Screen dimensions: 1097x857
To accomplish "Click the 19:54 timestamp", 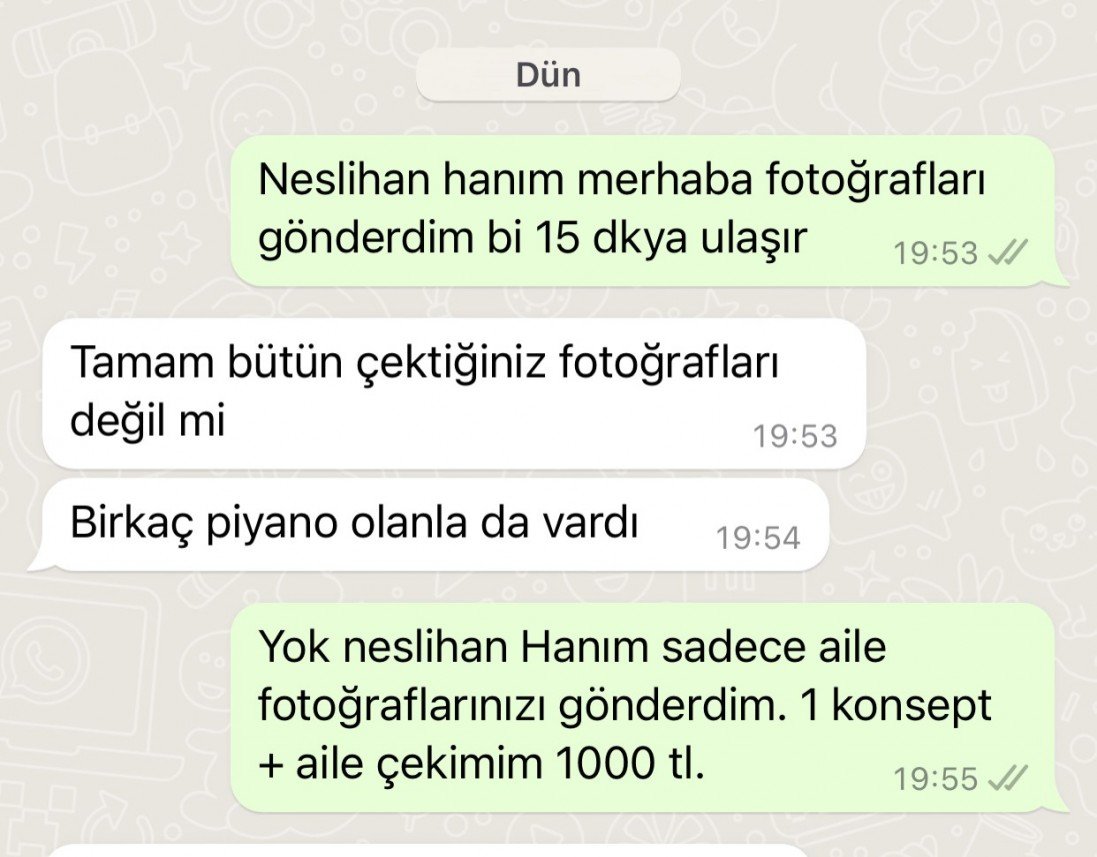I will [758, 538].
